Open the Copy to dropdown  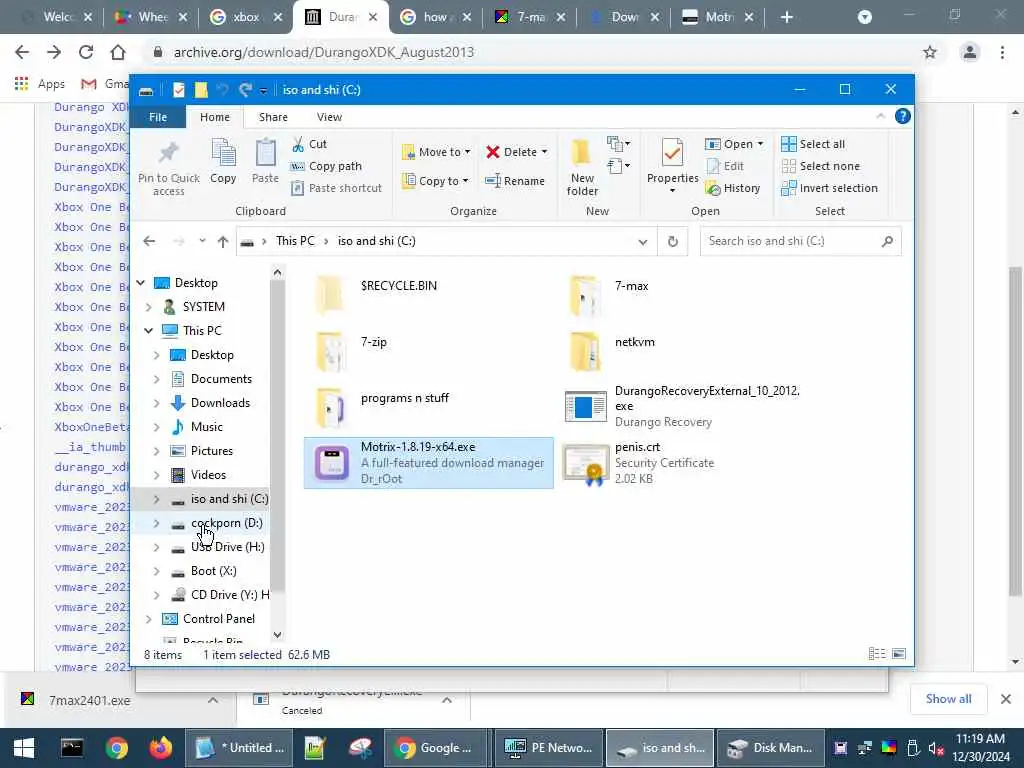(x=436, y=181)
